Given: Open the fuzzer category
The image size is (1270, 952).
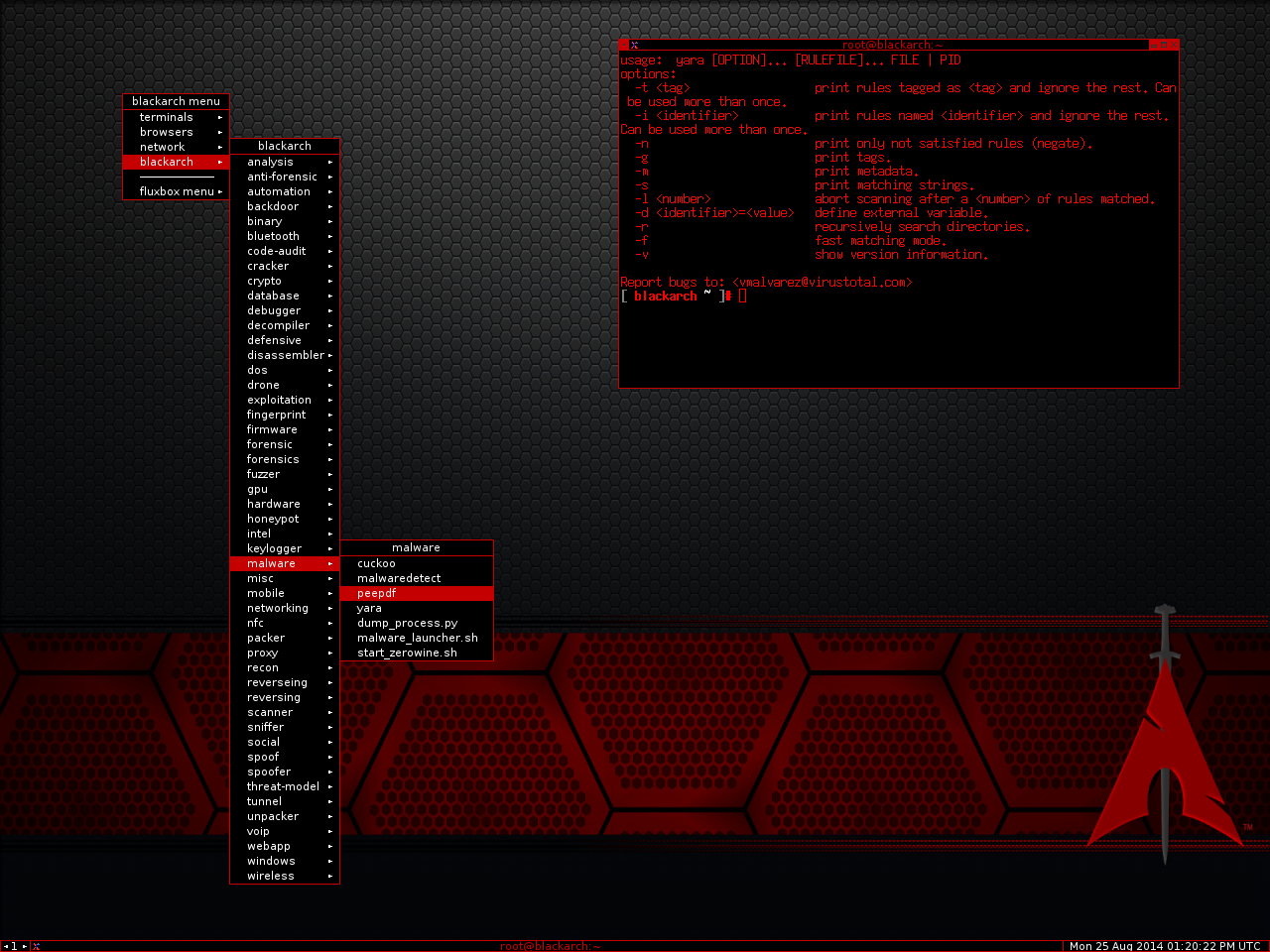Looking at the screenshot, I should click(285, 474).
